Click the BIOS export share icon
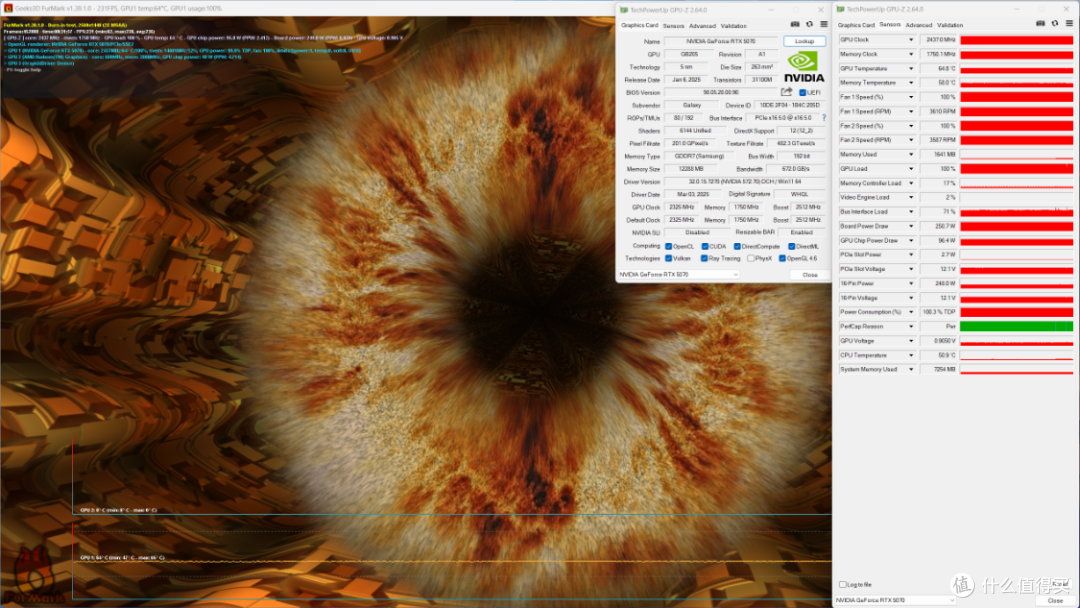Image resolution: width=1080 pixels, height=608 pixels. pyautogui.click(x=787, y=92)
